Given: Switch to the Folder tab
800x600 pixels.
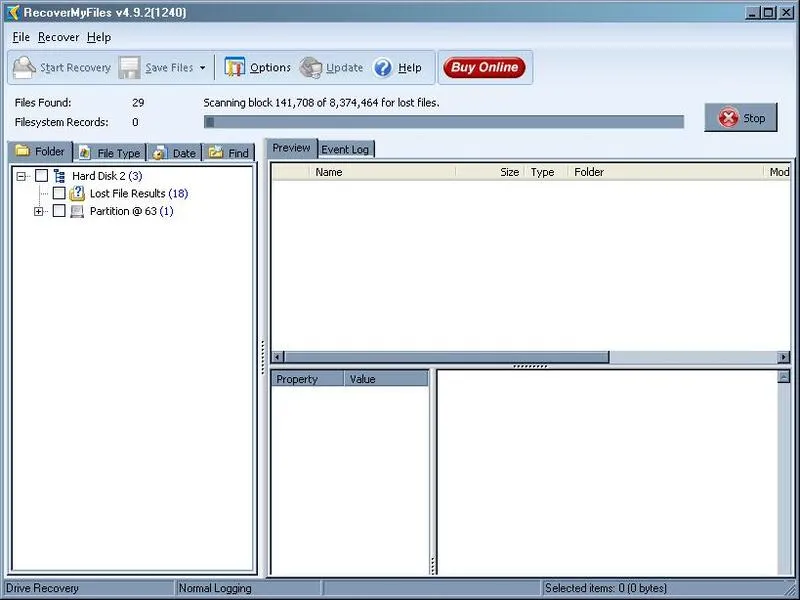Looking at the screenshot, I should tap(40, 152).
